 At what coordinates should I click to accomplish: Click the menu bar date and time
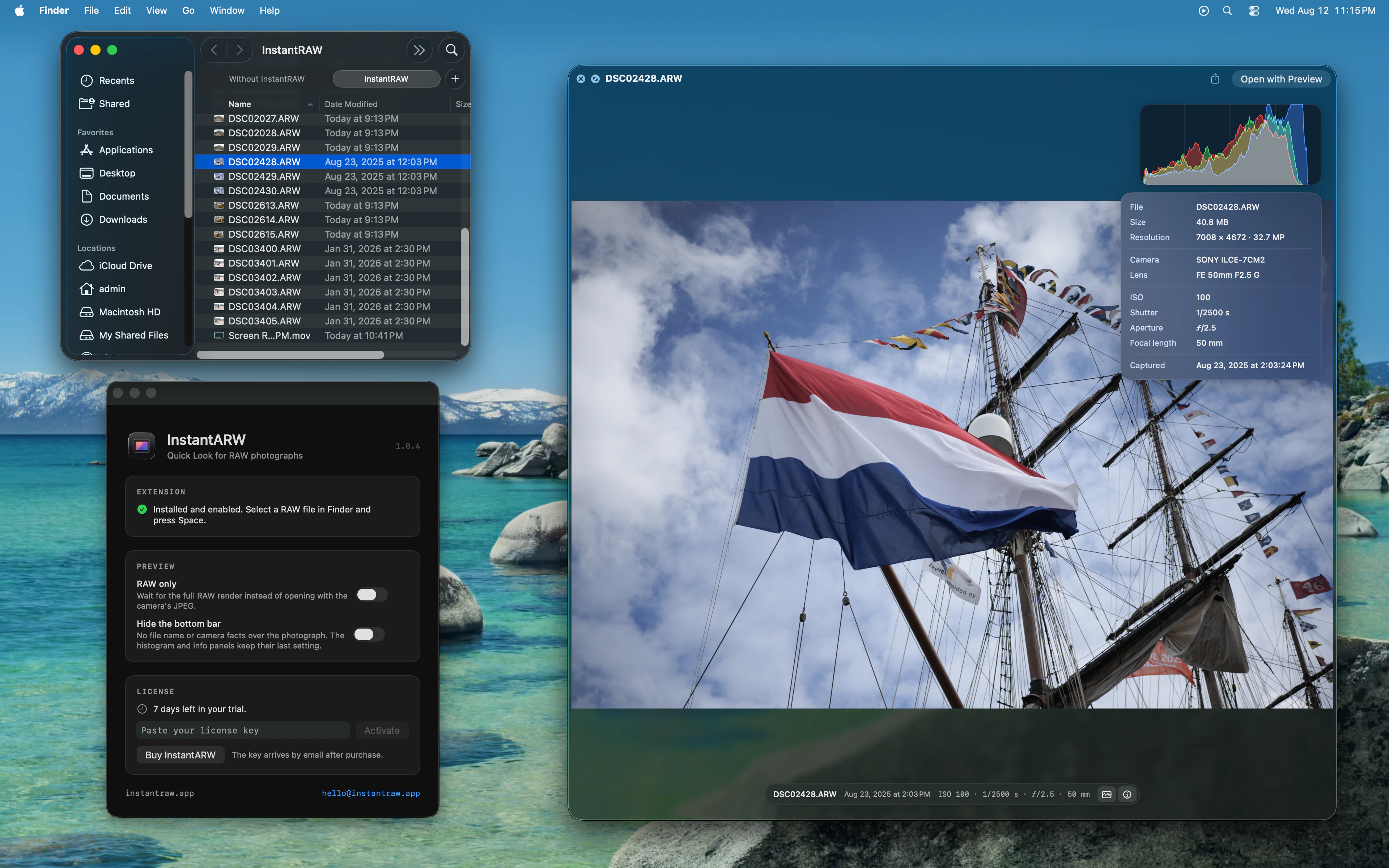click(1325, 10)
